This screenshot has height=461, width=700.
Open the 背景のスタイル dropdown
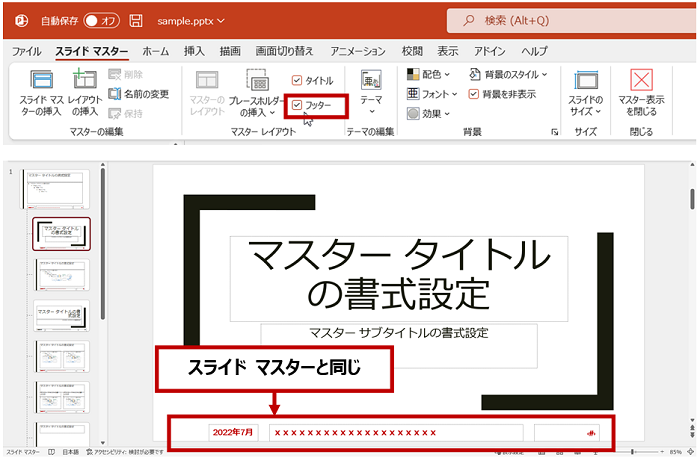508,74
